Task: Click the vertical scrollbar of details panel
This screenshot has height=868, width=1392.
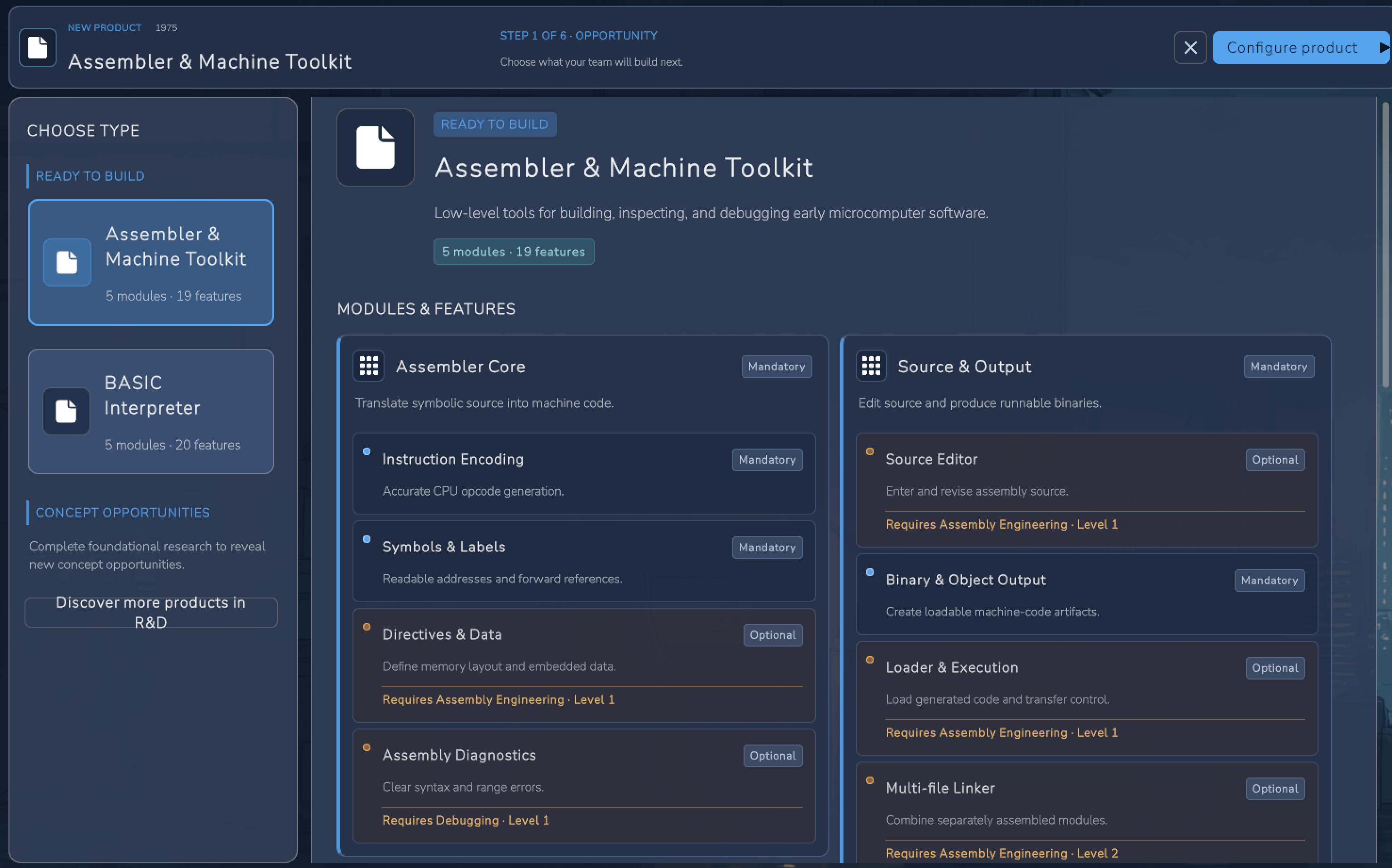Action: coord(1385,246)
